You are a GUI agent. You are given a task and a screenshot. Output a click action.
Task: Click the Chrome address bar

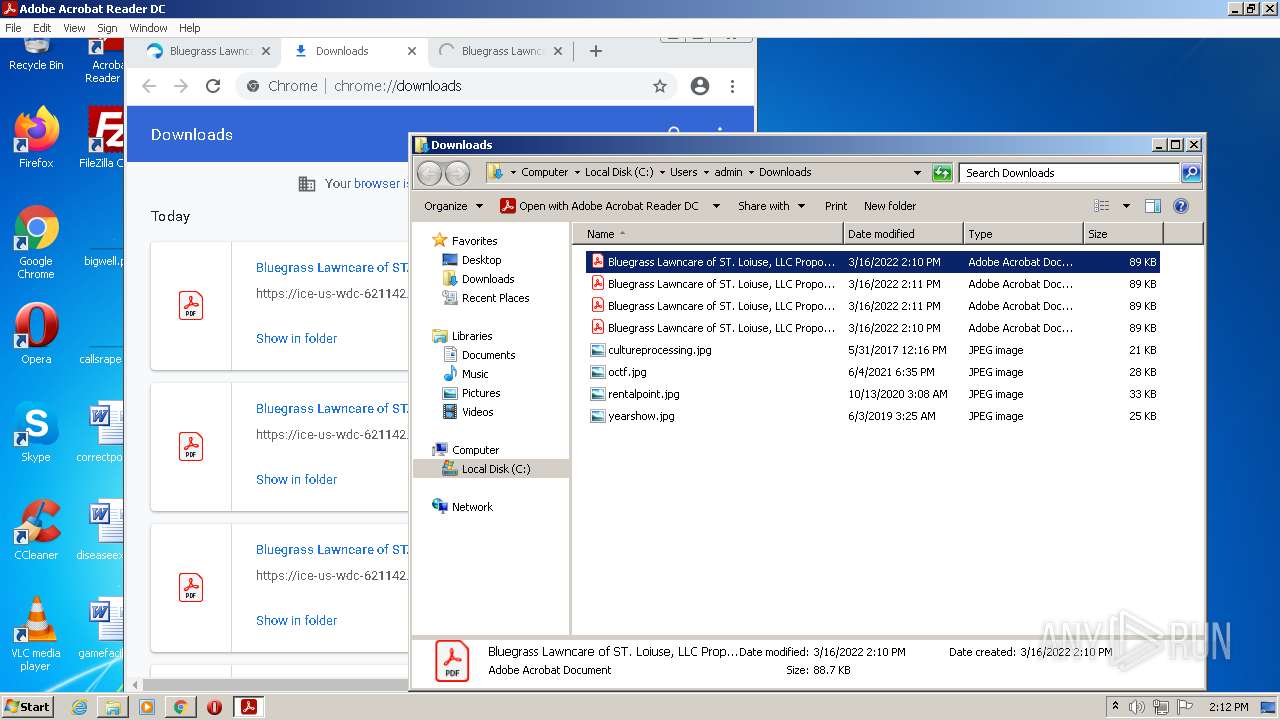click(x=455, y=86)
